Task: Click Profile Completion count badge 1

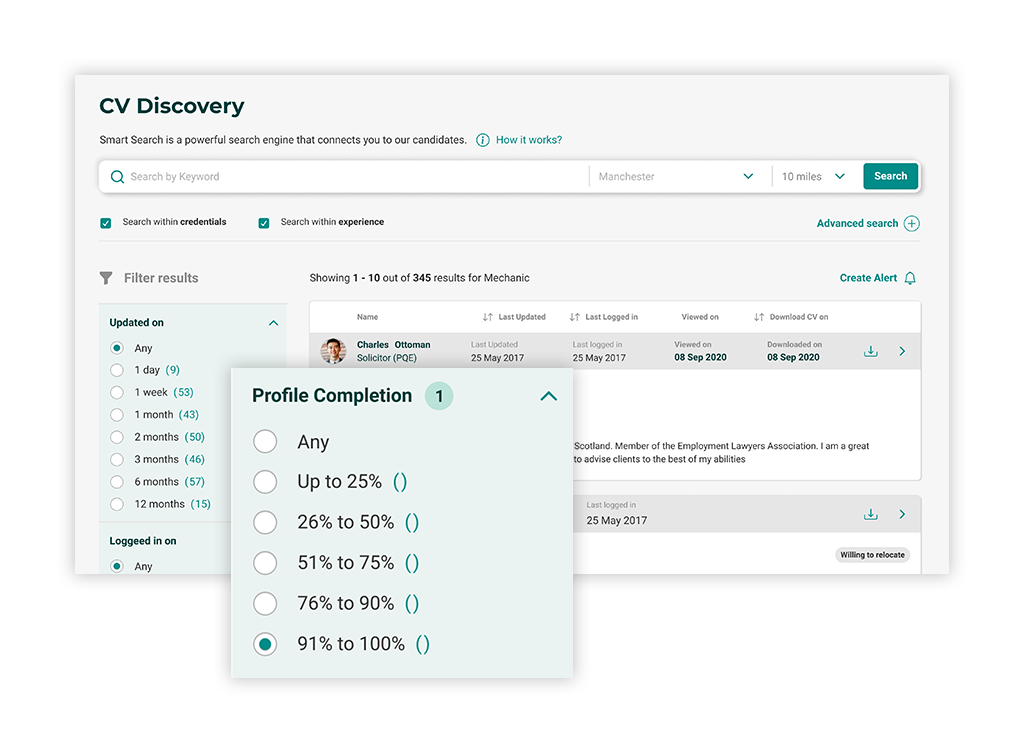Action: [x=439, y=396]
